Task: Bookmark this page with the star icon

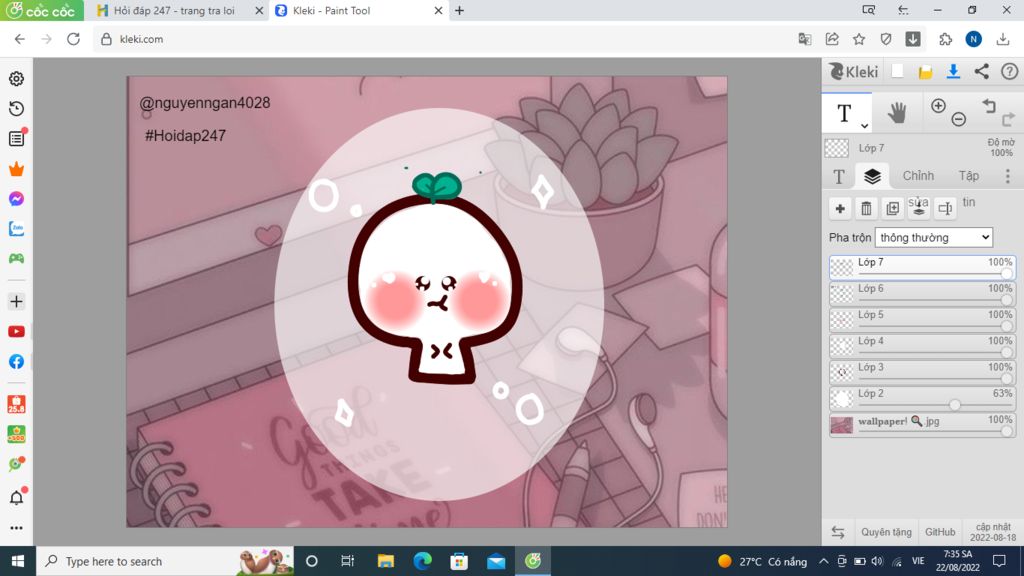Action: point(859,39)
